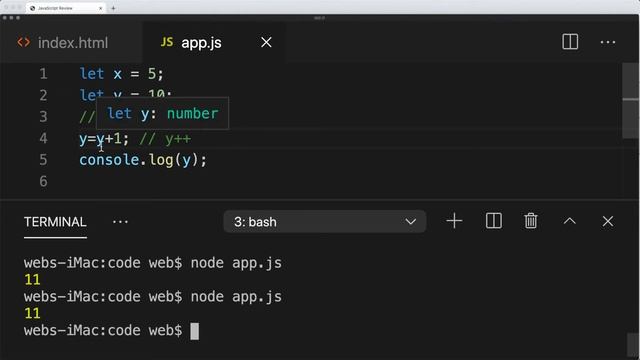
Task: Create a new terminal with plus icon
Action: click(x=454, y=221)
